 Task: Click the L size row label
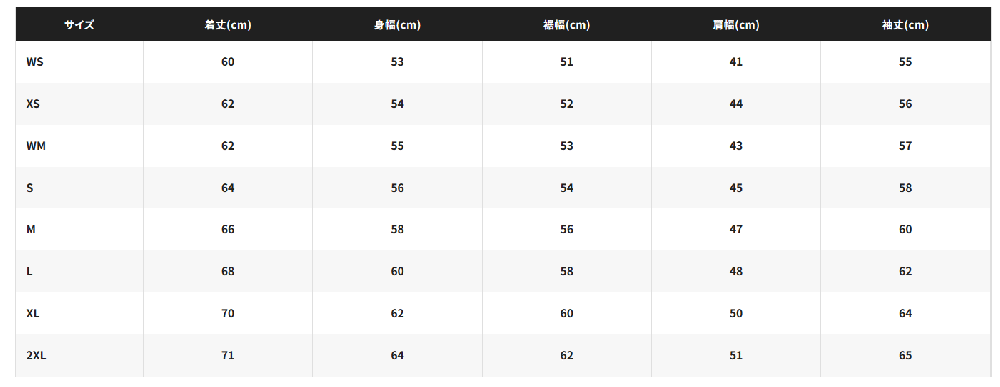[x=29, y=272]
